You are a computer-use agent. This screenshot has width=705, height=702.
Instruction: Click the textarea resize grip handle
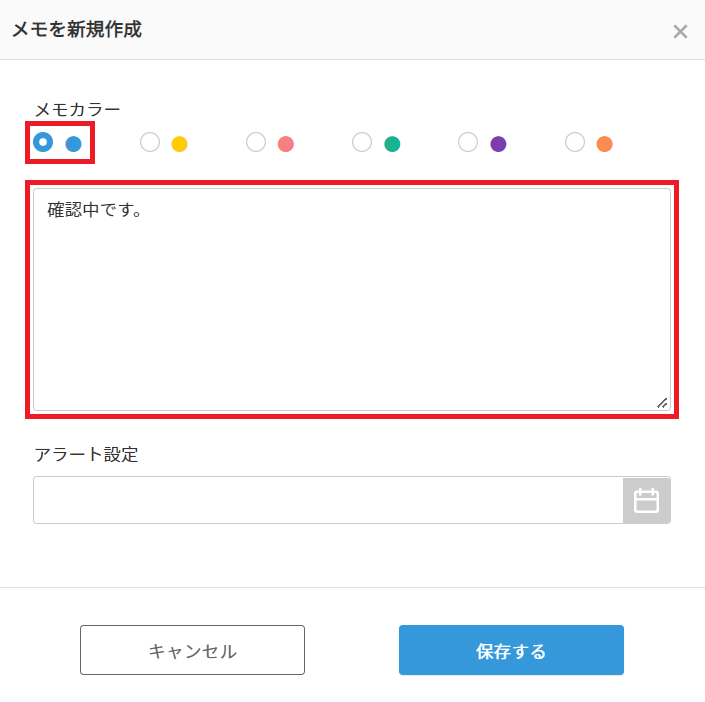tap(662, 403)
